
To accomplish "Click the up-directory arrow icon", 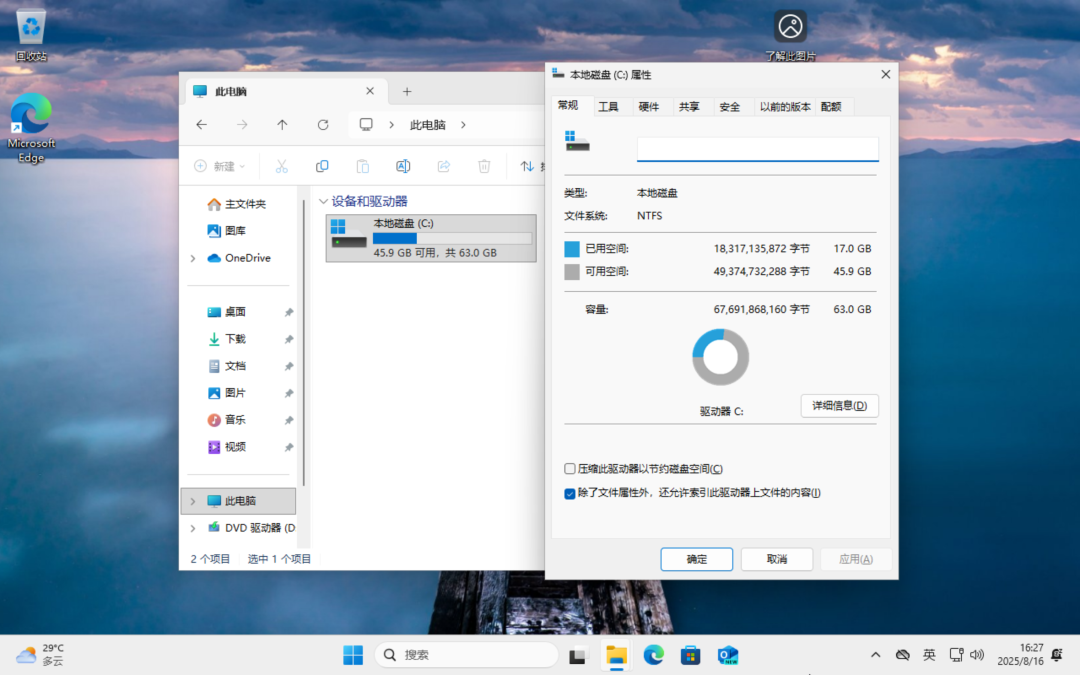I will click(282, 125).
